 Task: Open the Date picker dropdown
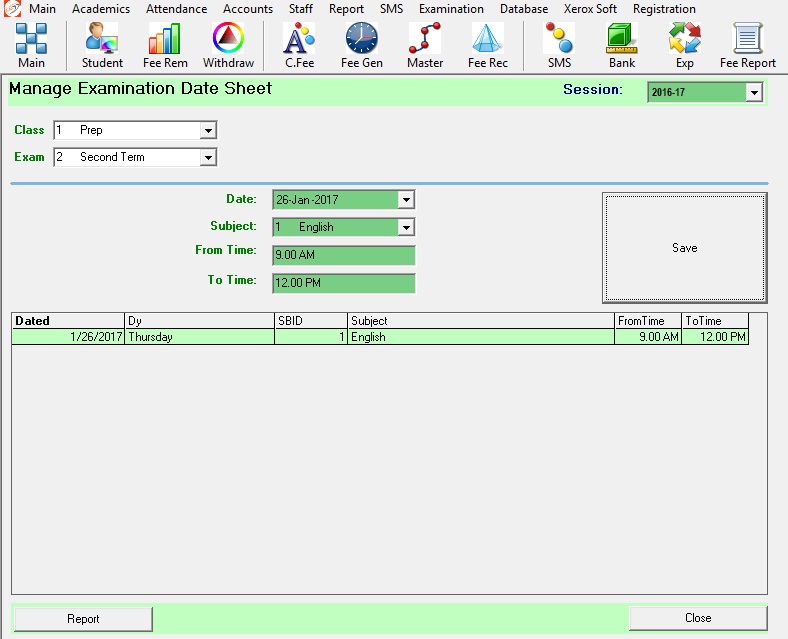(x=406, y=200)
